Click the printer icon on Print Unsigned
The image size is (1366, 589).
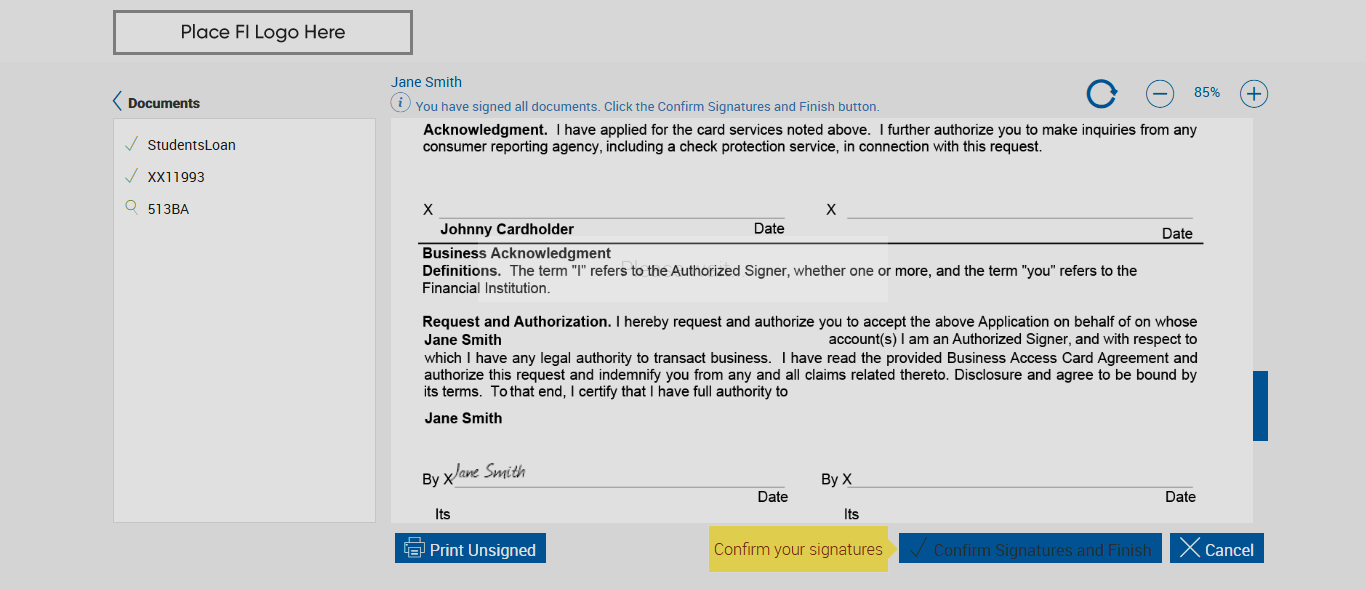pos(414,549)
